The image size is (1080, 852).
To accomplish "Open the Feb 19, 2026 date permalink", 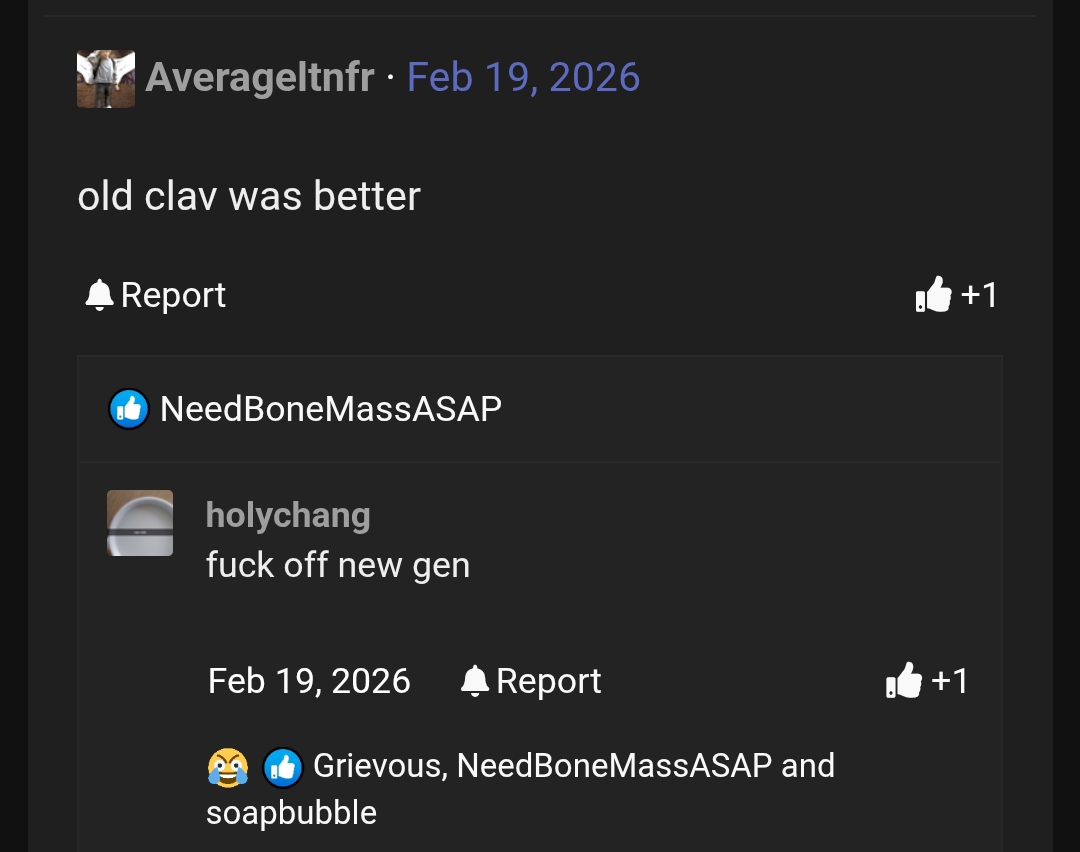I will point(523,76).
